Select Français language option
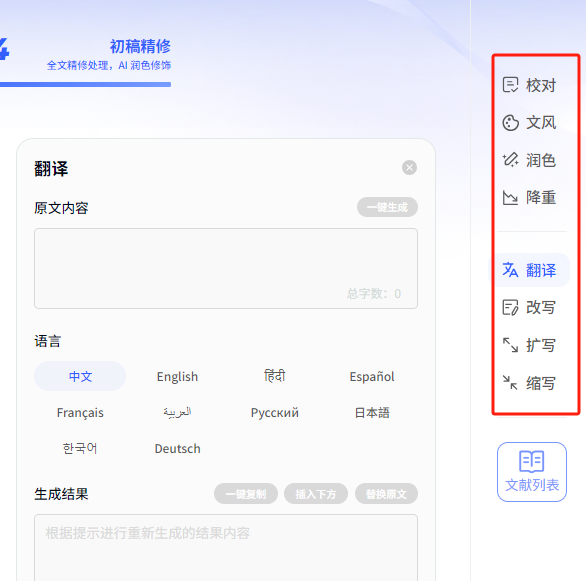This screenshot has width=586, height=581. 80,412
